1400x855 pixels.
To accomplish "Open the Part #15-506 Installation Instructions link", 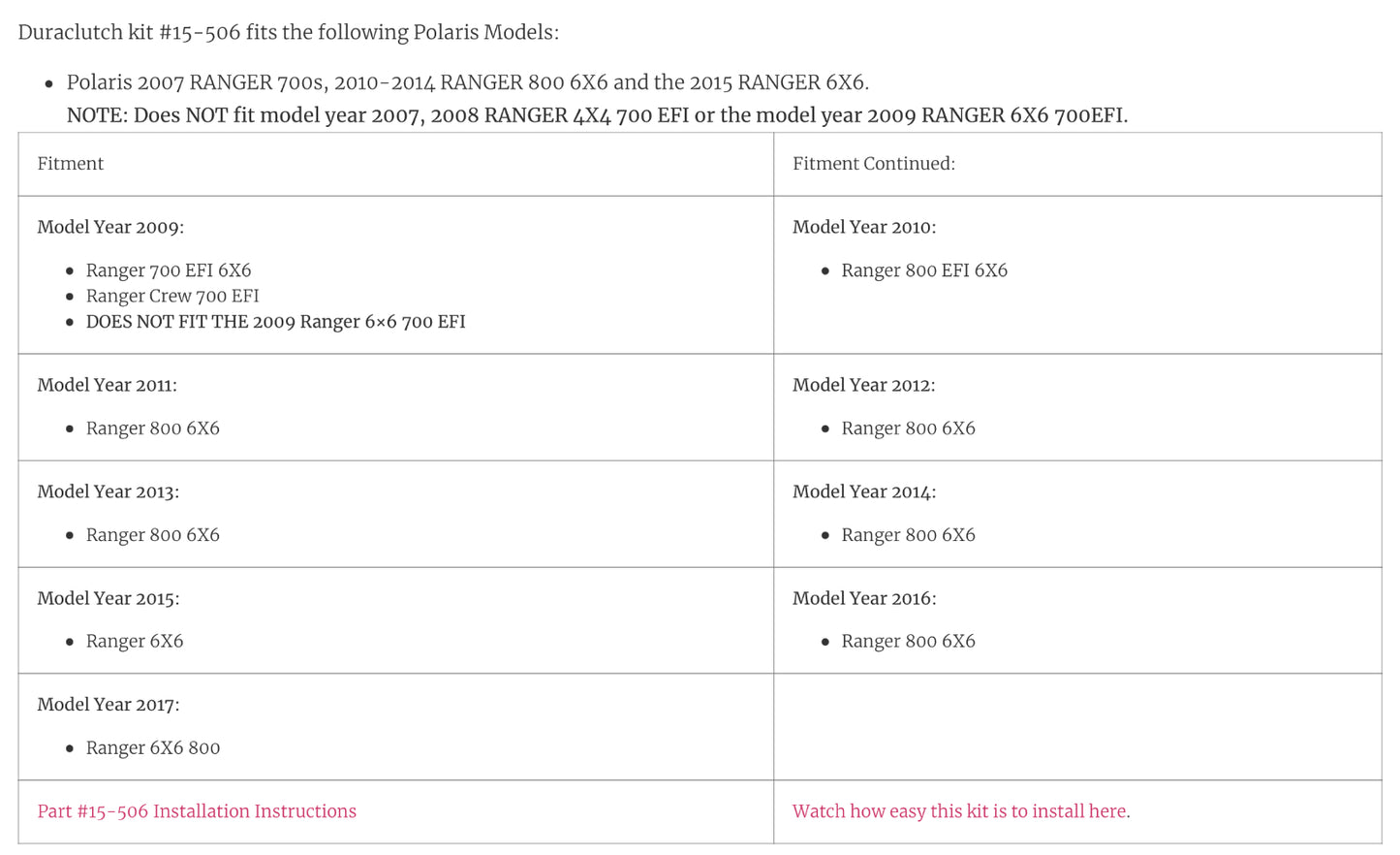I will pos(197,811).
